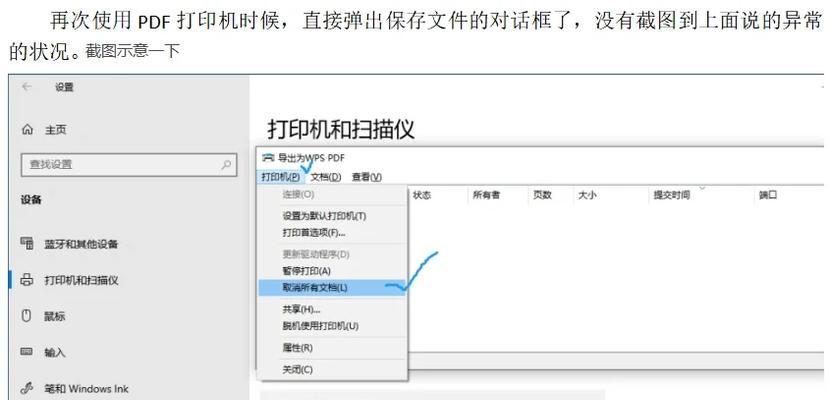Viewport: 830px width, 400px height.
Task: Select the 笔和 Windows Ink icon
Action: (26, 388)
